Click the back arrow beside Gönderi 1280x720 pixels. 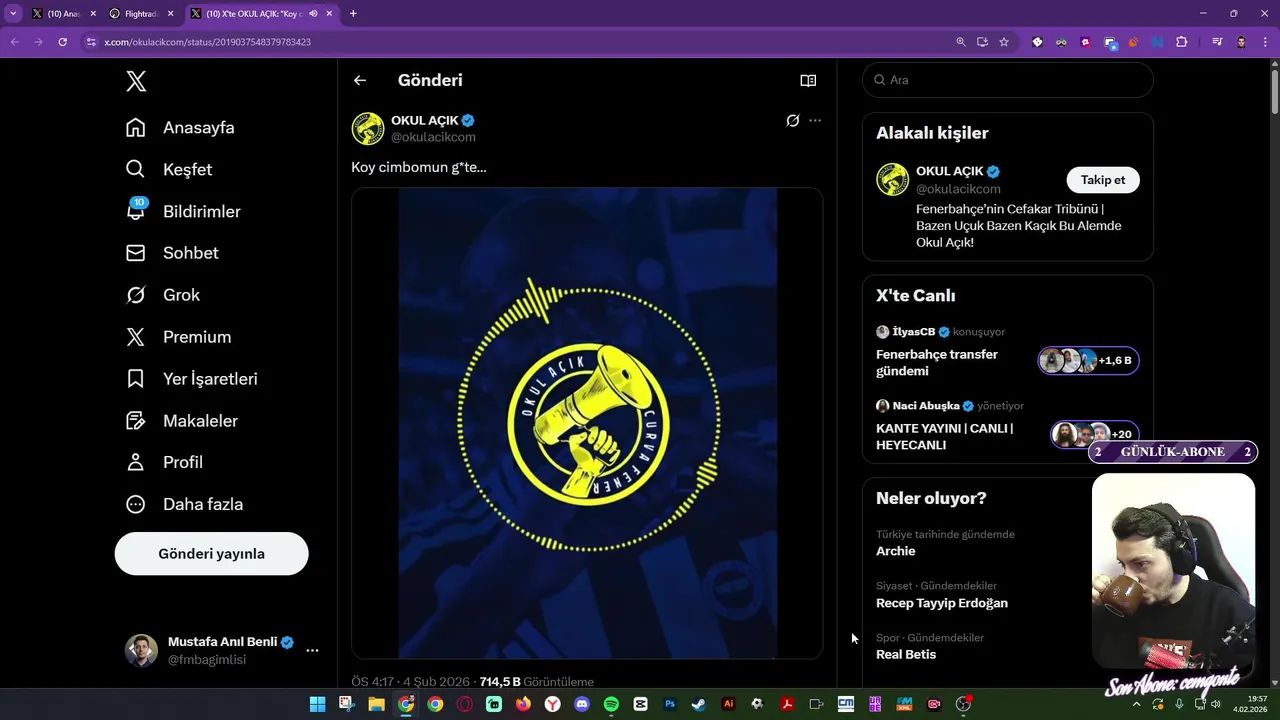click(x=360, y=80)
